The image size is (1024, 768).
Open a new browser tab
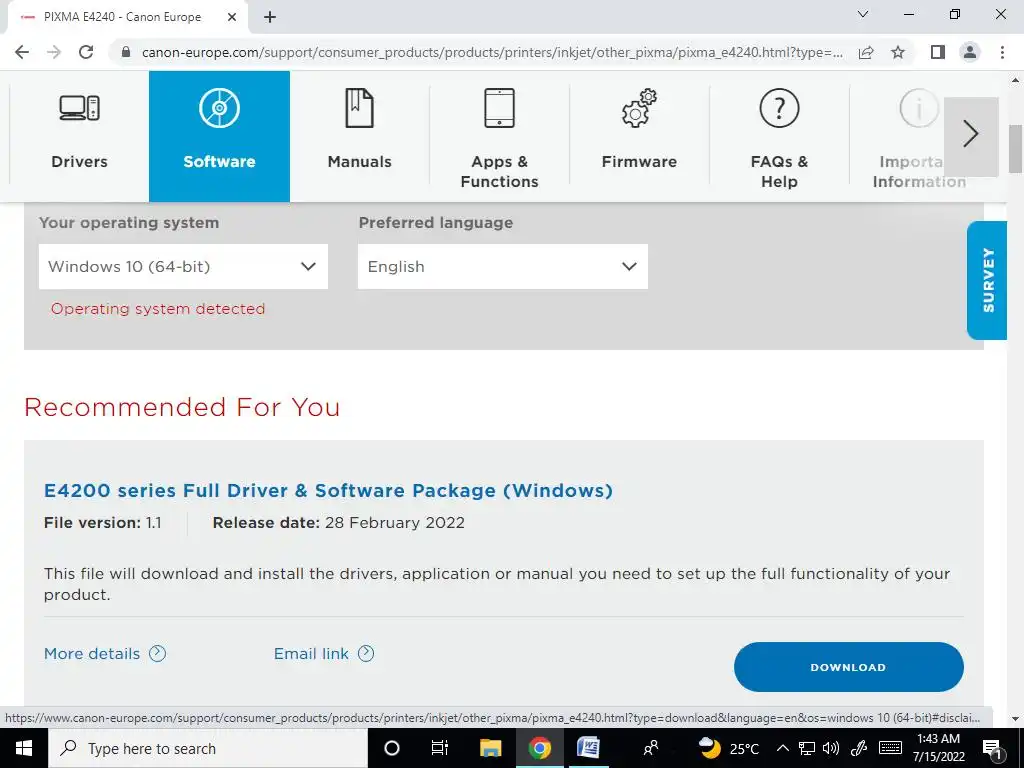pyautogui.click(x=270, y=17)
